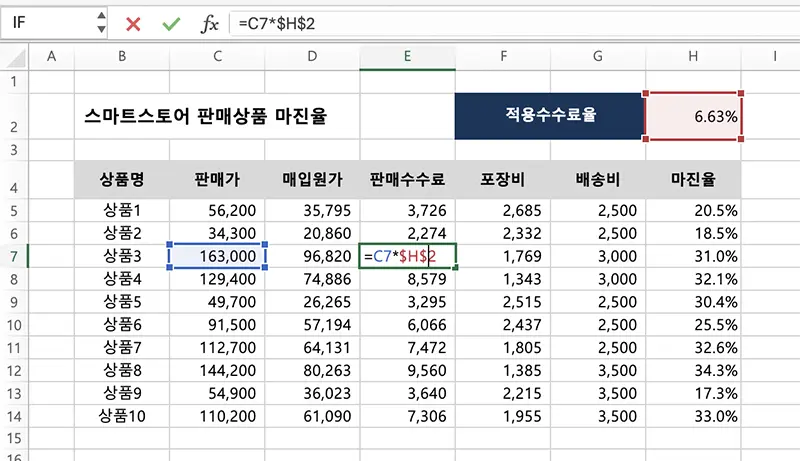
Task: Click the Name Box showing IF
Action: click(49, 22)
